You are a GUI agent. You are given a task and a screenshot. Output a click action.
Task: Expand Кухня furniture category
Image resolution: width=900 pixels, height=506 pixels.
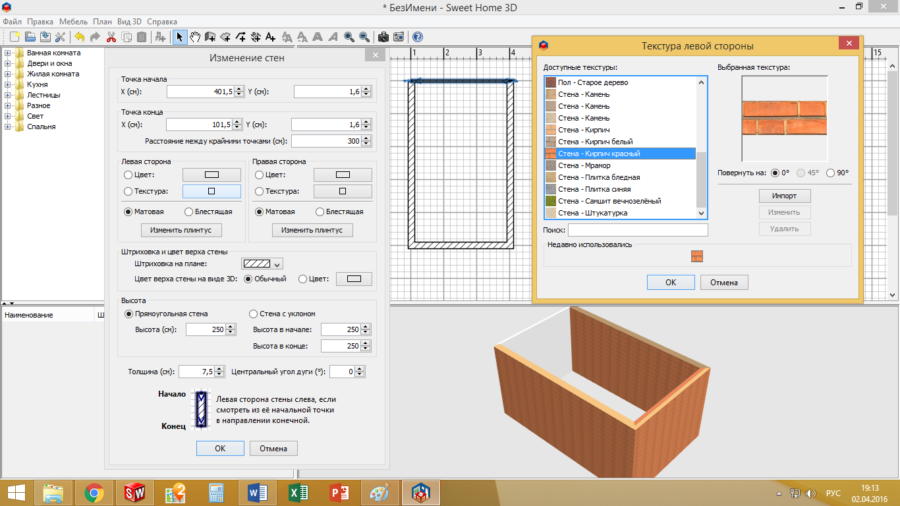point(7,84)
